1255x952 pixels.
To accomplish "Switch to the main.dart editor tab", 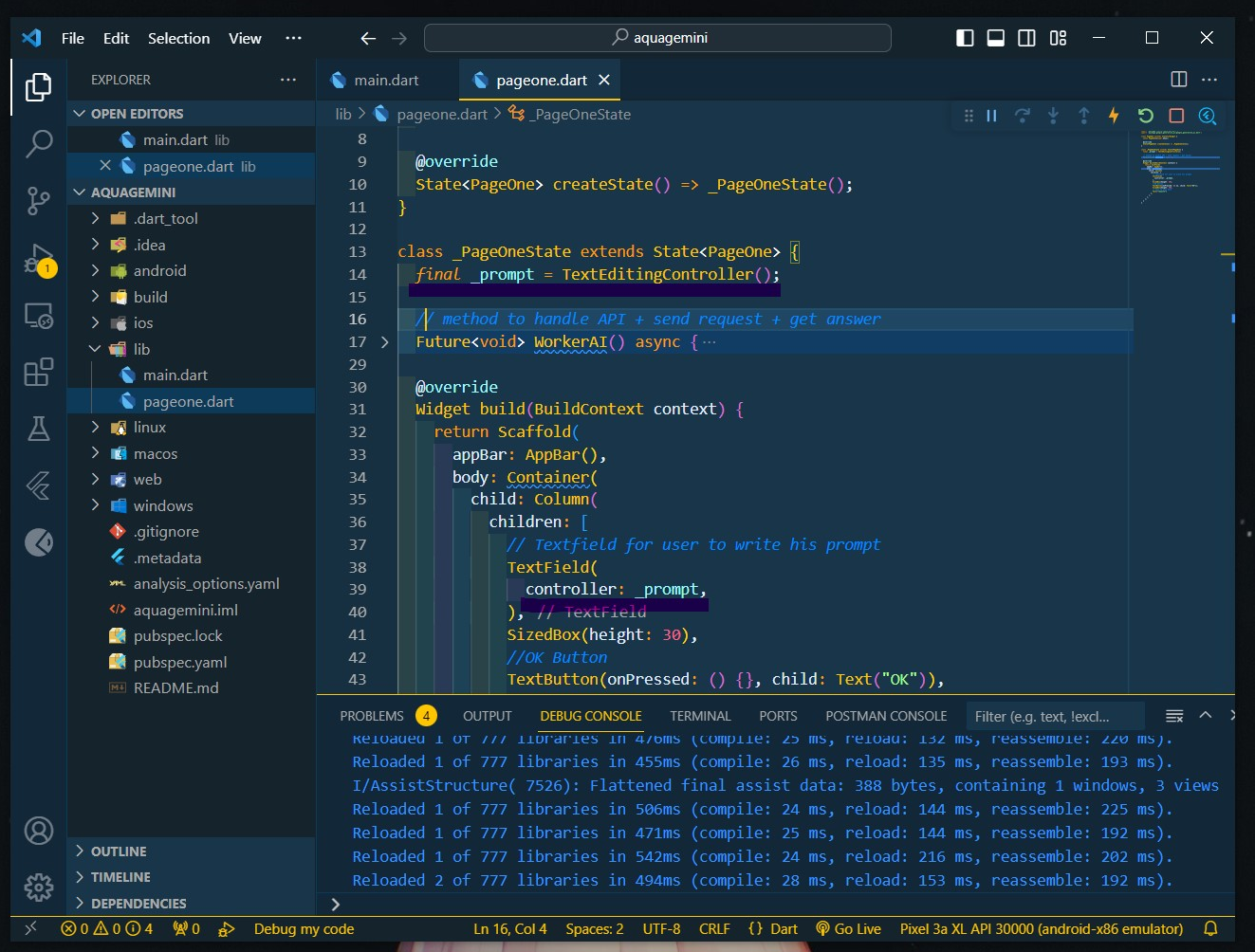I will coord(387,81).
